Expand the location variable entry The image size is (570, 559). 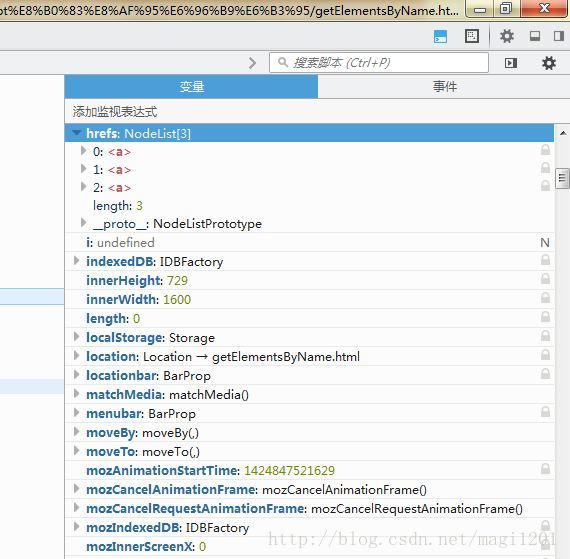click(76, 355)
